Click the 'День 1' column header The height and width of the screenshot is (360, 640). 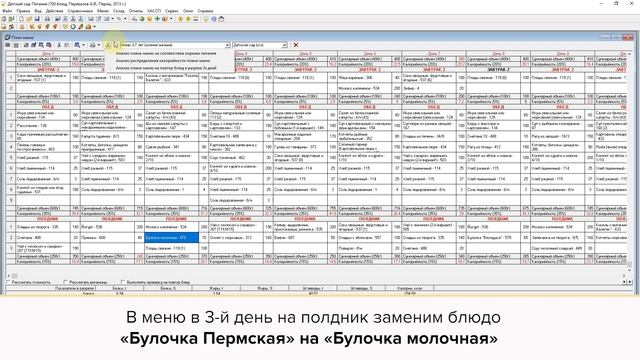click(x=48, y=54)
